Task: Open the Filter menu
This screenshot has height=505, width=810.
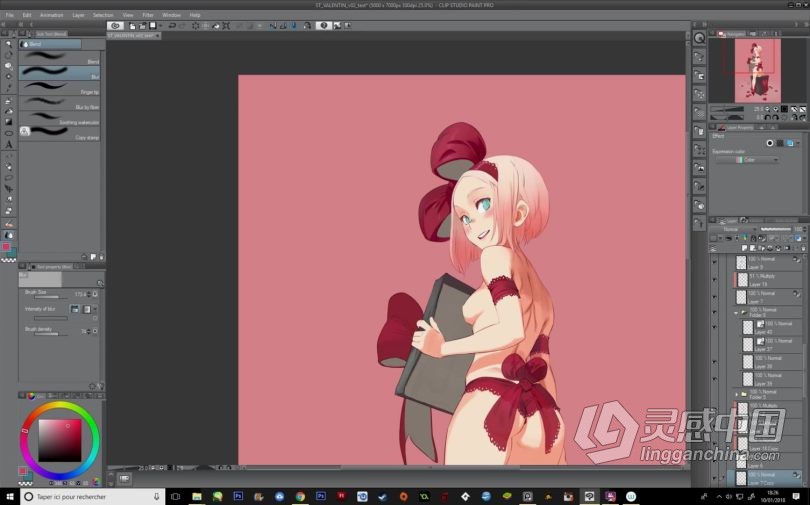Action: pos(148,15)
